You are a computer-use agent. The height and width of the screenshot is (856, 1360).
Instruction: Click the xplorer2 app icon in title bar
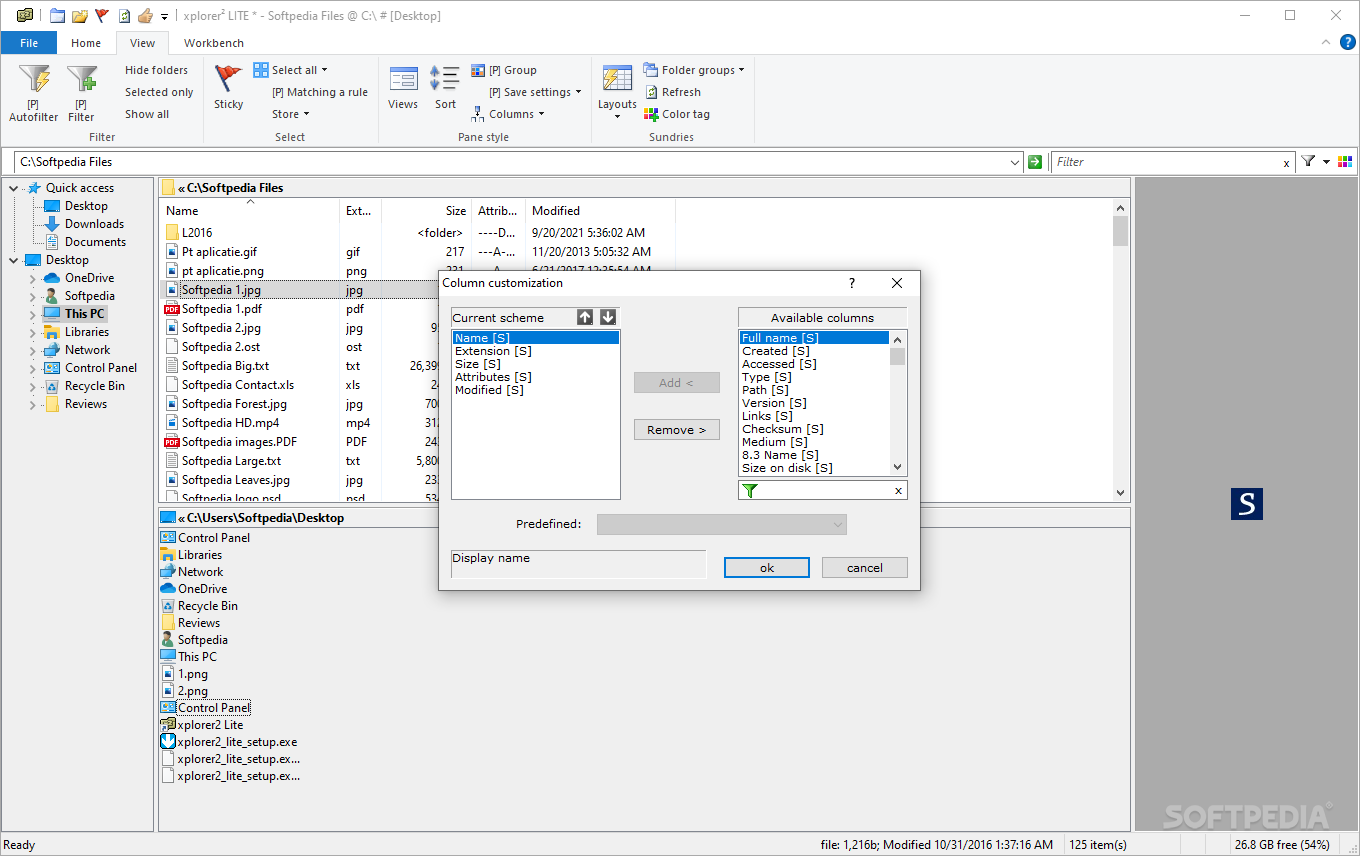(25, 16)
